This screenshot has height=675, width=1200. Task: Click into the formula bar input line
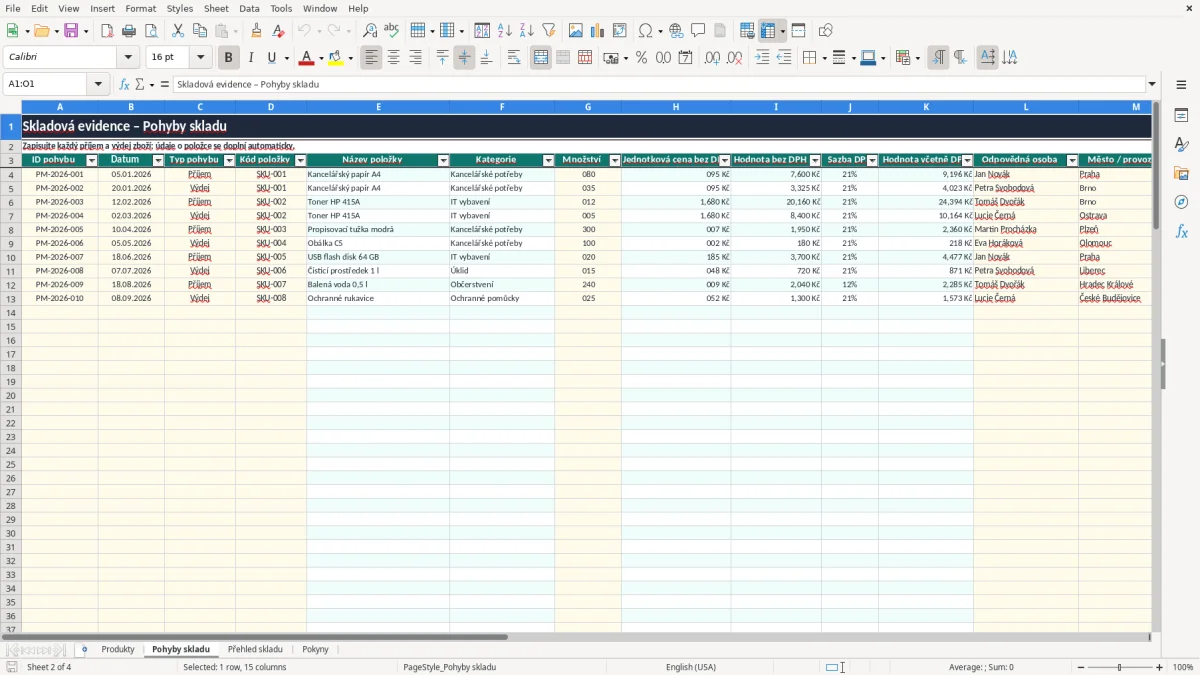658,84
